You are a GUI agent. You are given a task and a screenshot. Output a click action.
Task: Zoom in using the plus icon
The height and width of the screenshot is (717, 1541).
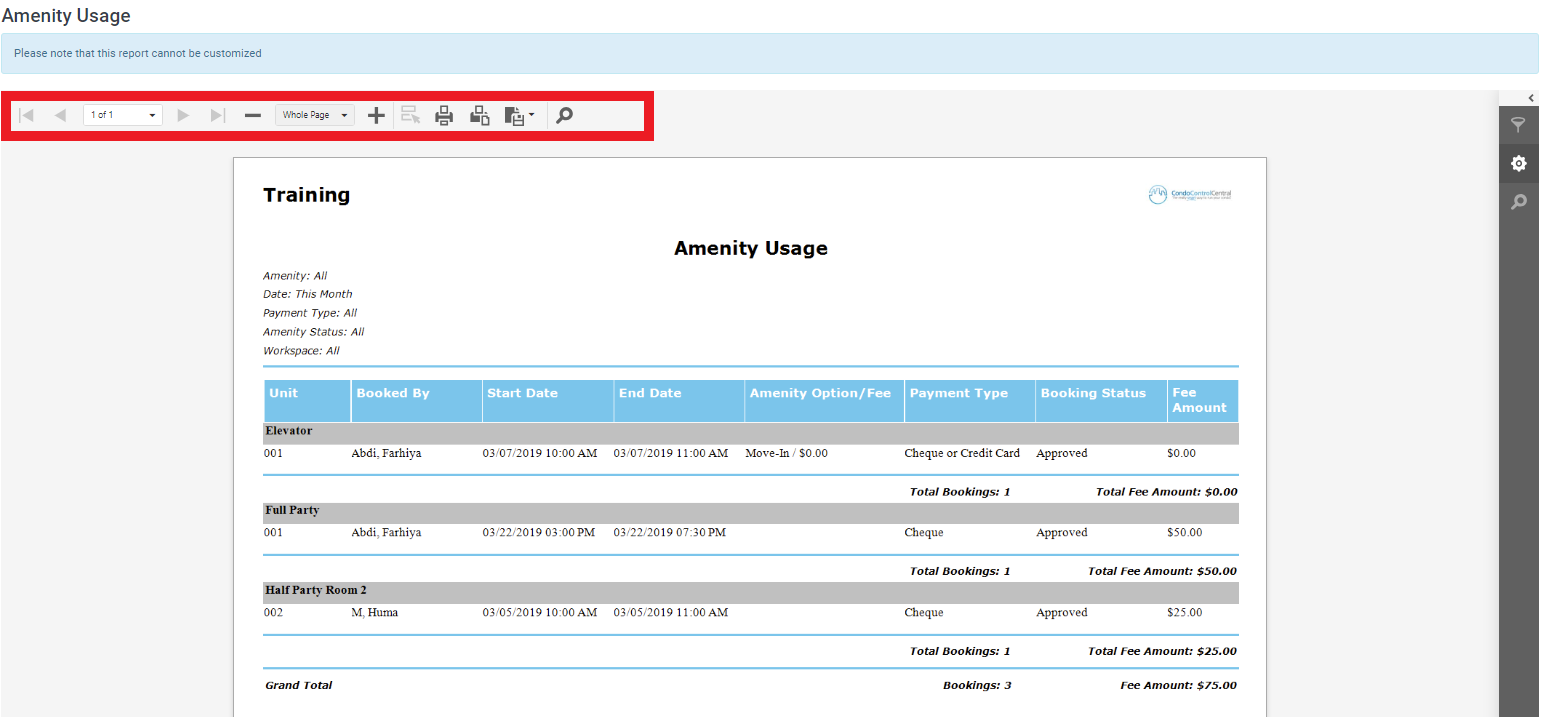[376, 115]
